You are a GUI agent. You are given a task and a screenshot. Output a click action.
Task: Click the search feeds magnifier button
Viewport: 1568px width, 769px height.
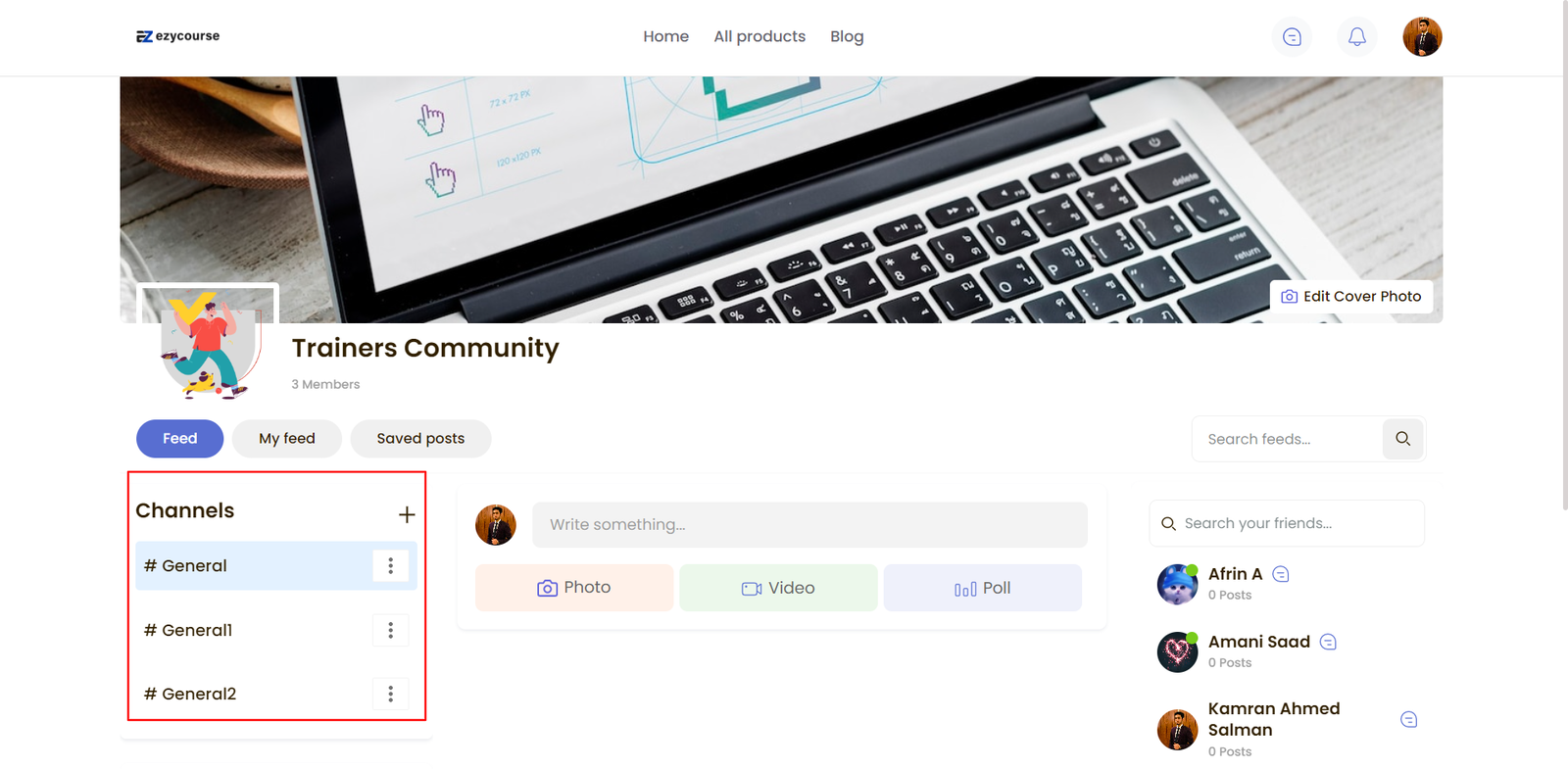[1402, 439]
